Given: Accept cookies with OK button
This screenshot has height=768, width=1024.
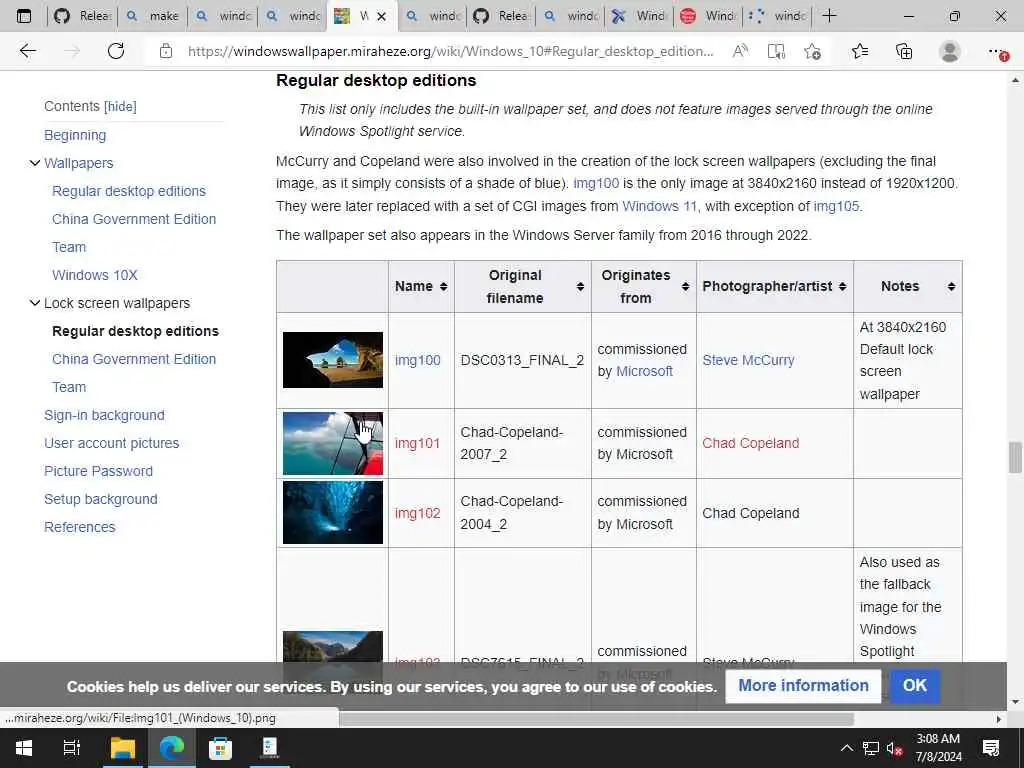Looking at the screenshot, I should click(x=915, y=686).
